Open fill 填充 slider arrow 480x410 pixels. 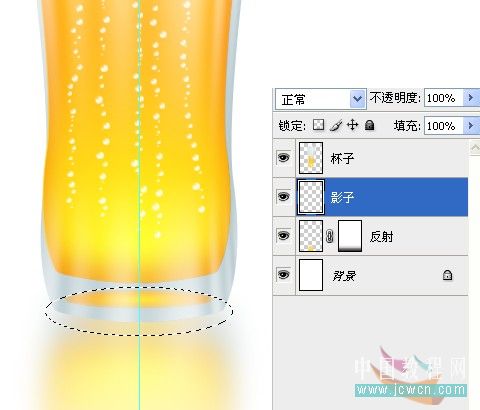[x=471, y=126]
